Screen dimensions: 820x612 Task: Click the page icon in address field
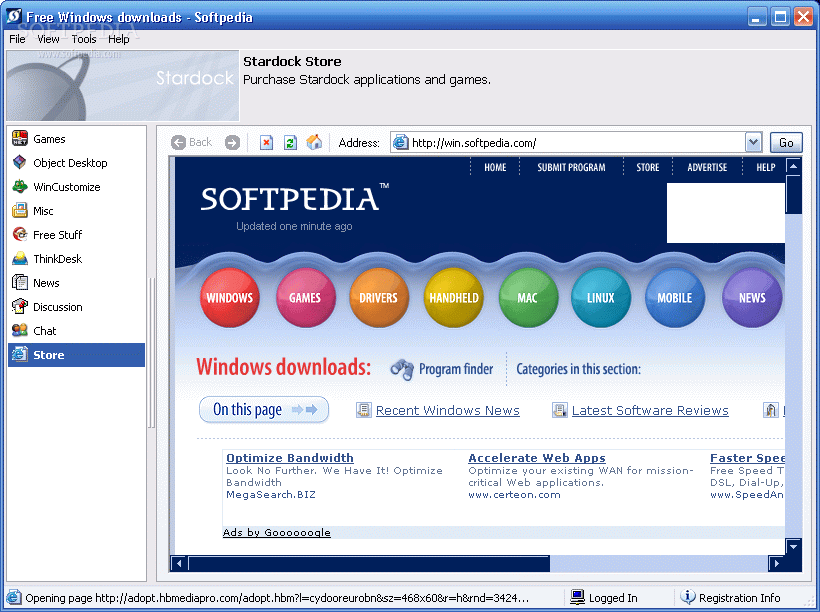click(x=401, y=142)
